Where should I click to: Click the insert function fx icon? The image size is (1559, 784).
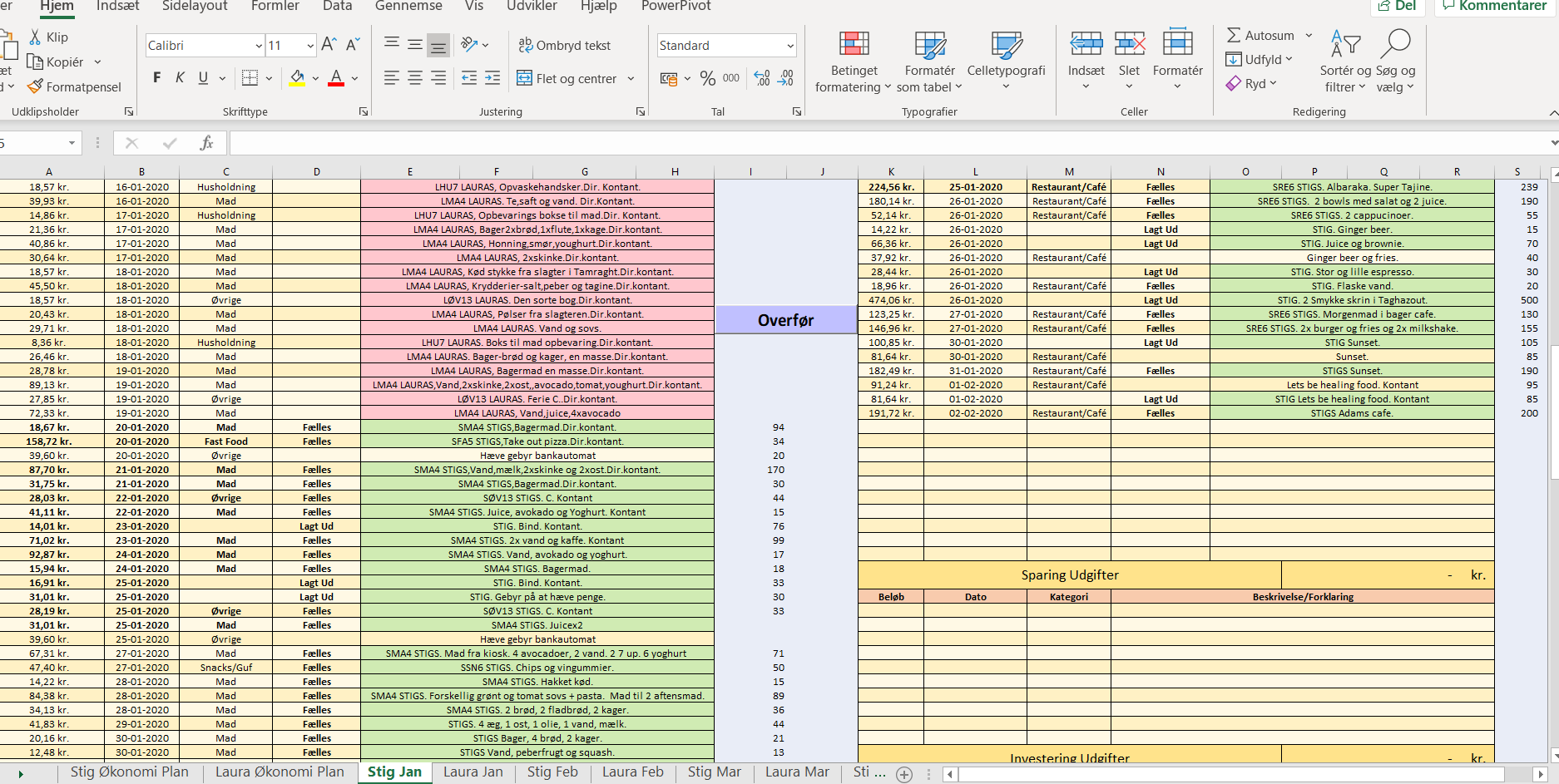(x=207, y=143)
